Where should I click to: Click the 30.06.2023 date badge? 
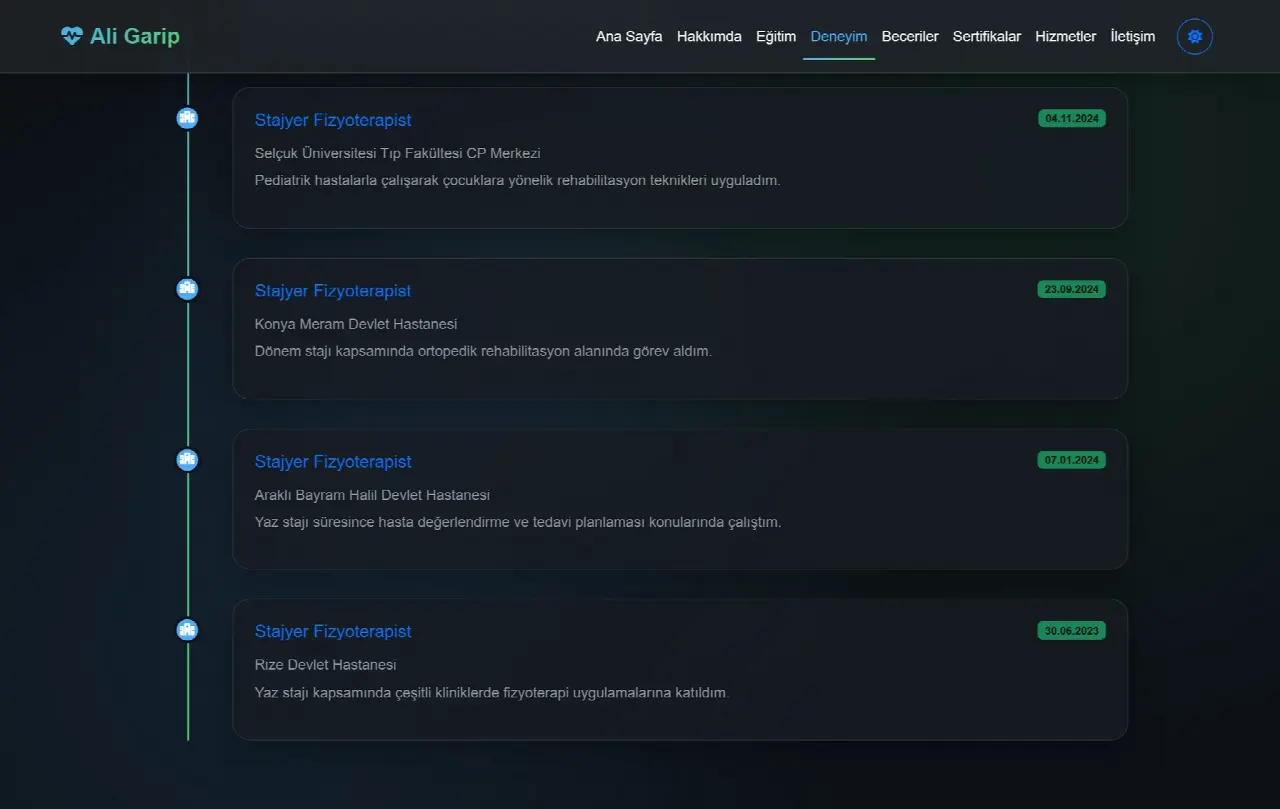coord(1072,631)
